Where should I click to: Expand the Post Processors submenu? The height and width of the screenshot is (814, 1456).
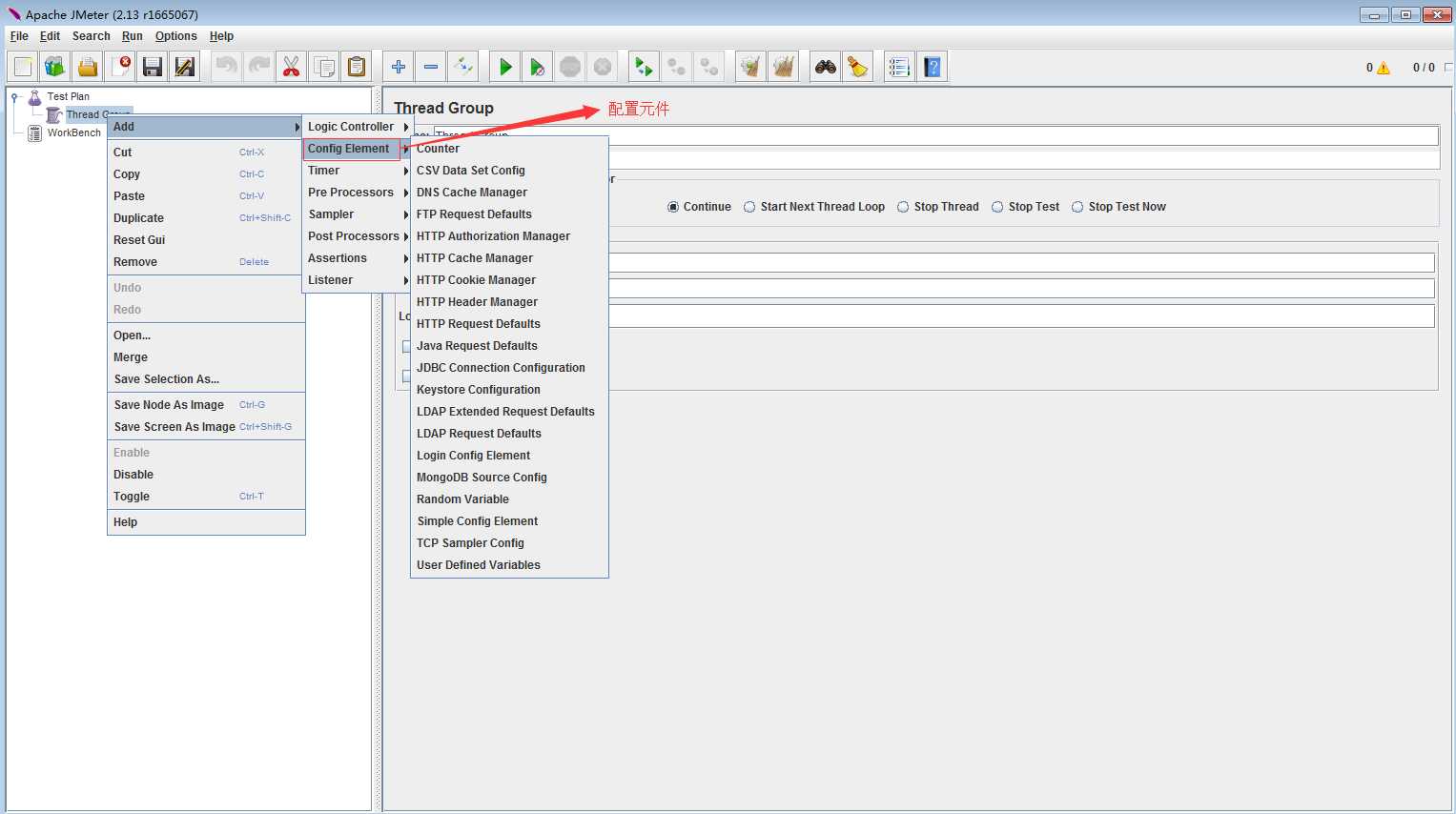357,236
